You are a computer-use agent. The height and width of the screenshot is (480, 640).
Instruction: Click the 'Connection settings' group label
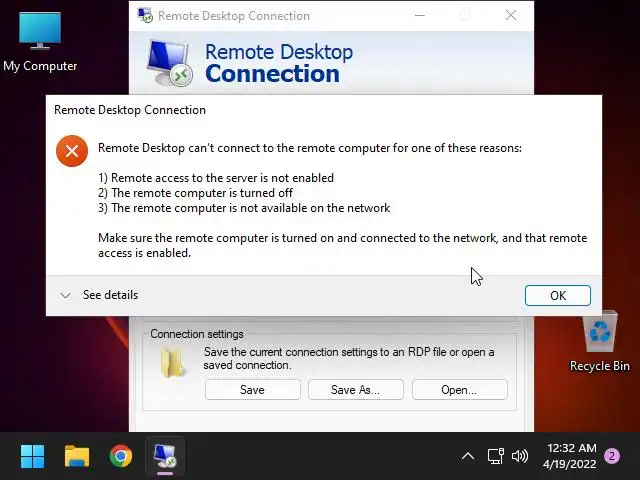click(x=197, y=334)
